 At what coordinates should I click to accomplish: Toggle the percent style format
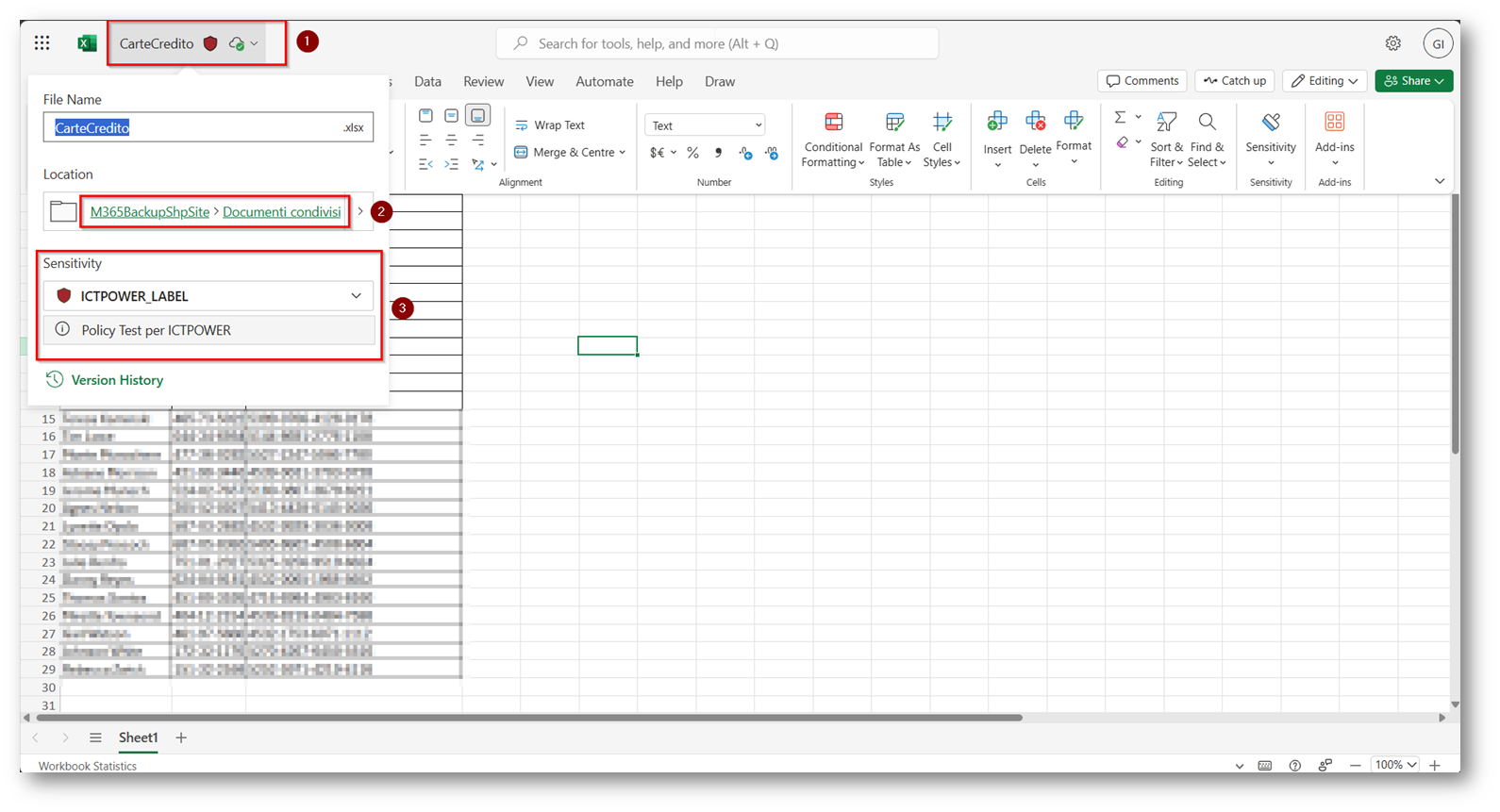[692, 153]
